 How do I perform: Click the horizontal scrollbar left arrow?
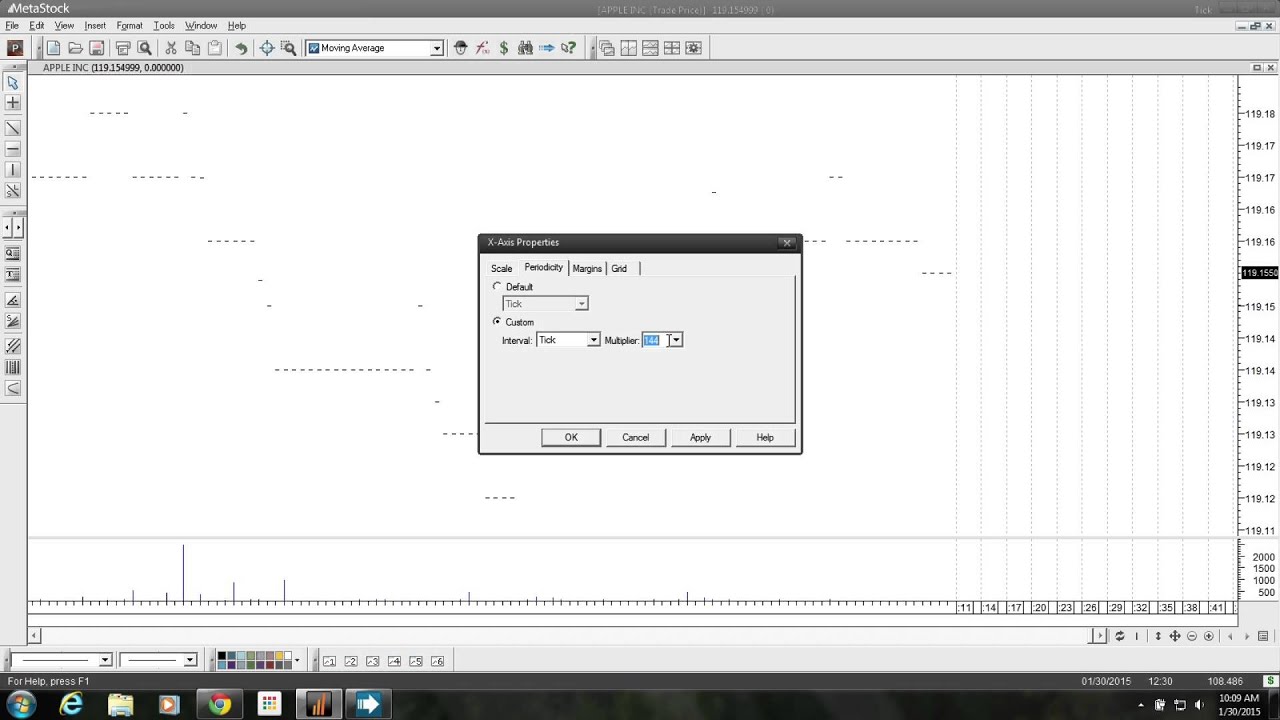click(34, 636)
